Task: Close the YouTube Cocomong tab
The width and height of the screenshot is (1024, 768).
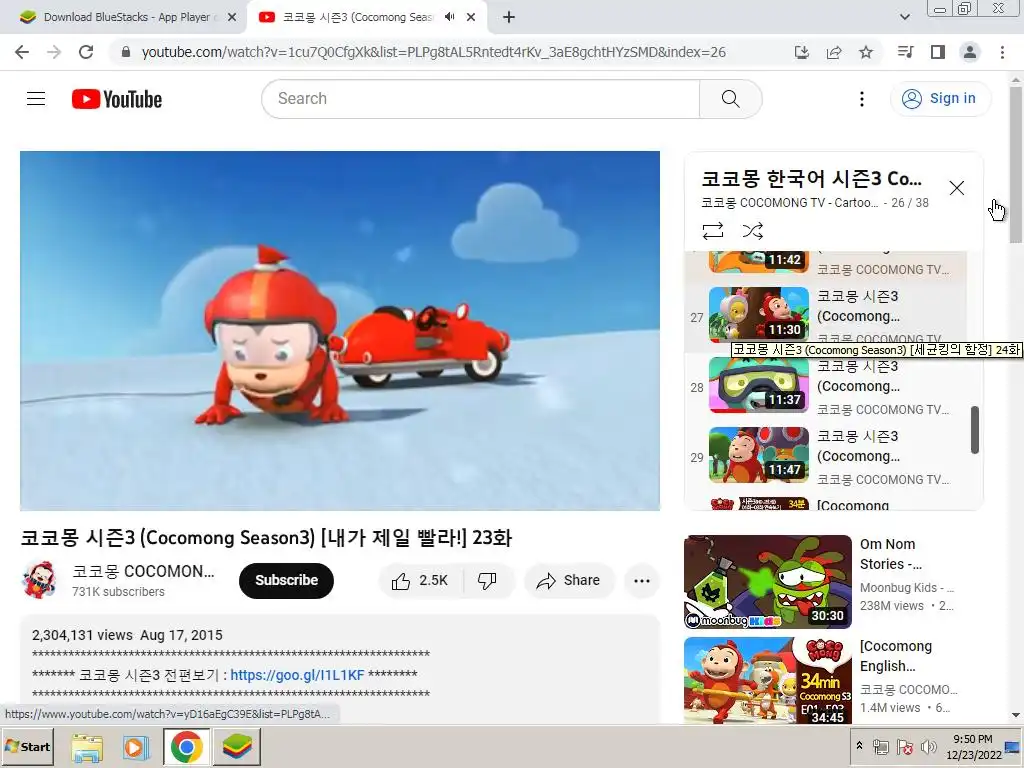Action: 471,18
